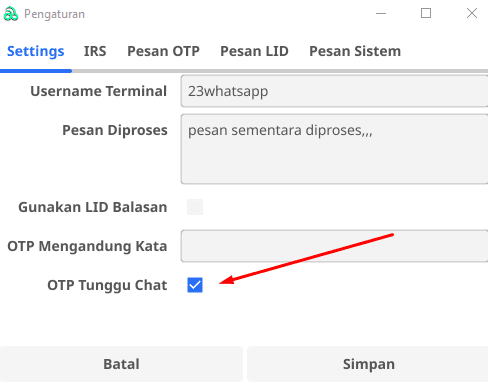The height and width of the screenshot is (385, 488).
Task: Select the Pesan LID tab
Action: point(254,51)
